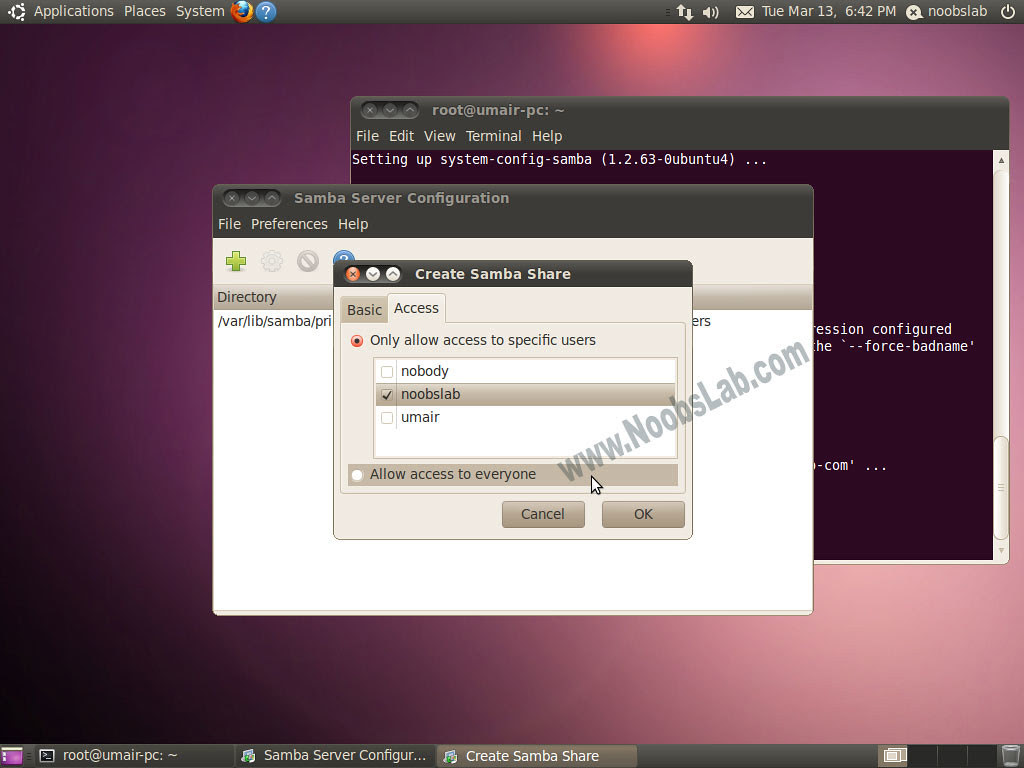This screenshot has height=768, width=1024.
Task: Click OK to create the share
Action: (x=643, y=514)
